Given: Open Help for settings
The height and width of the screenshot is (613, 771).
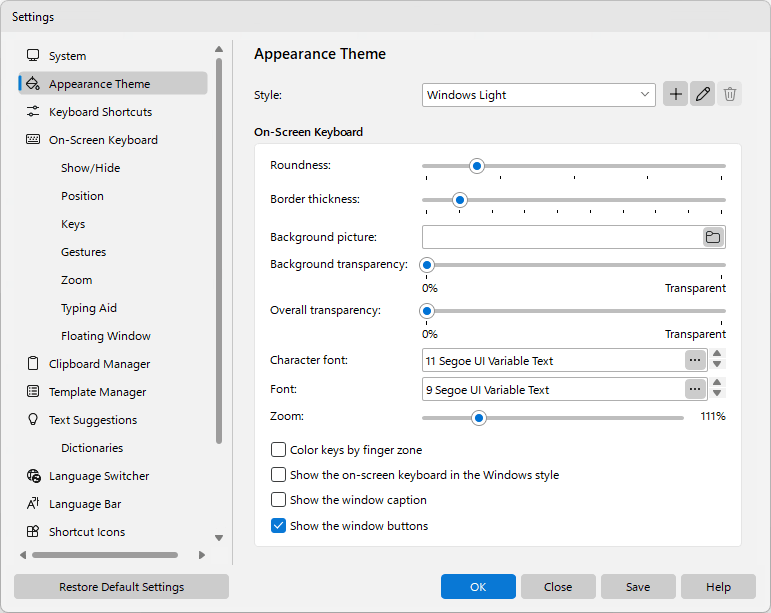Looking at the screenshot, I should pos(718,586).
